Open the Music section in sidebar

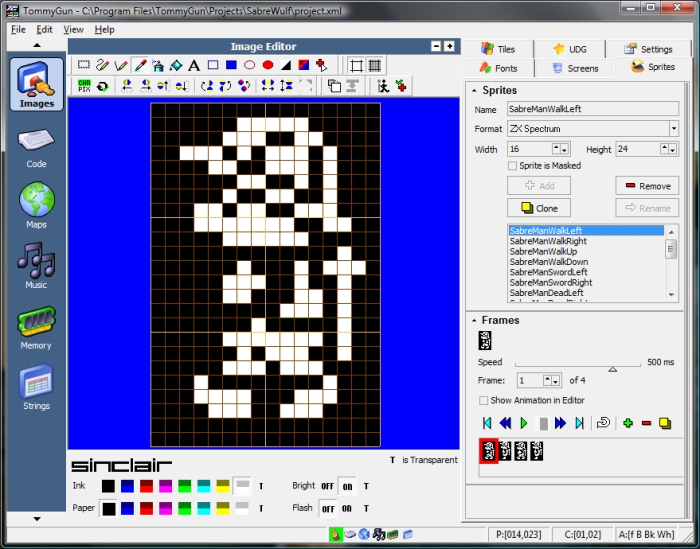pyautogui.click(x=36, y=266)
